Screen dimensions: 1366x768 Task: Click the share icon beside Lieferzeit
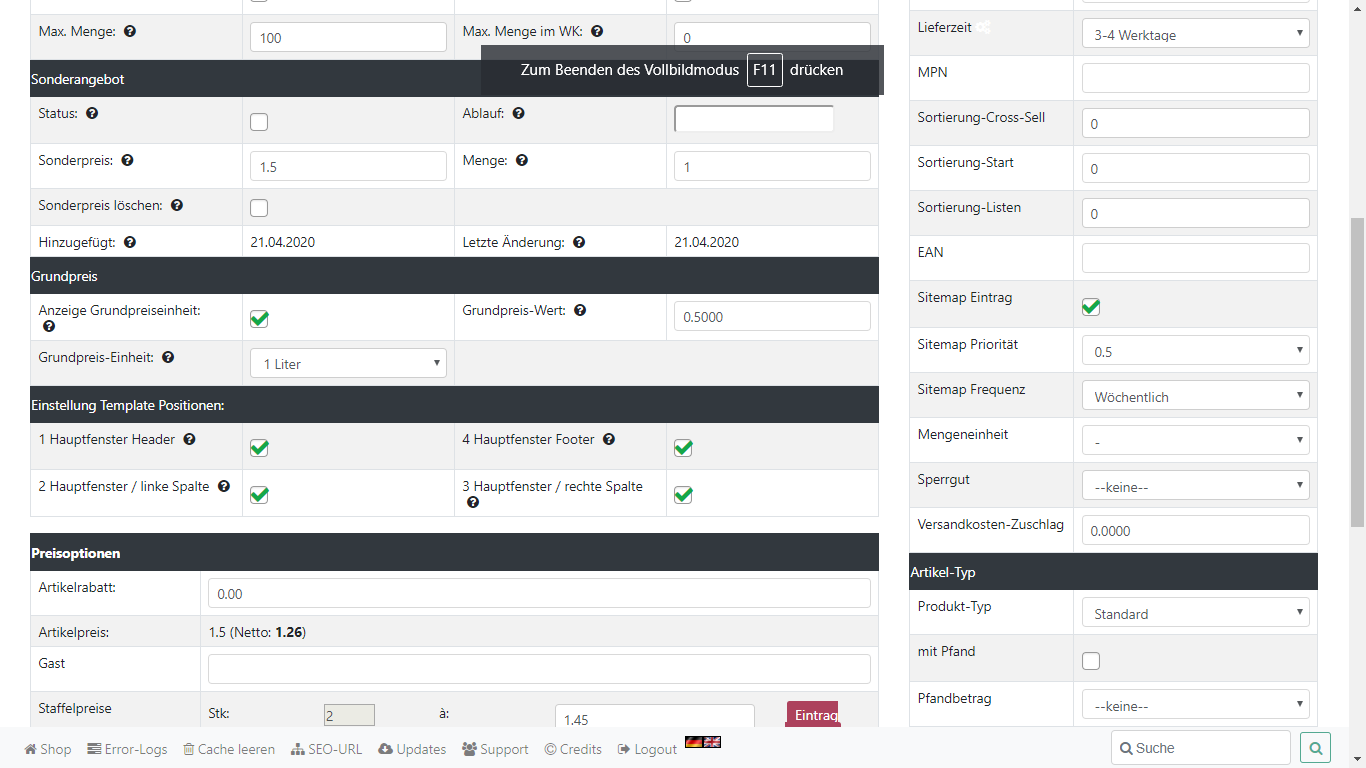pyautogui.click(x=984, y=28)
